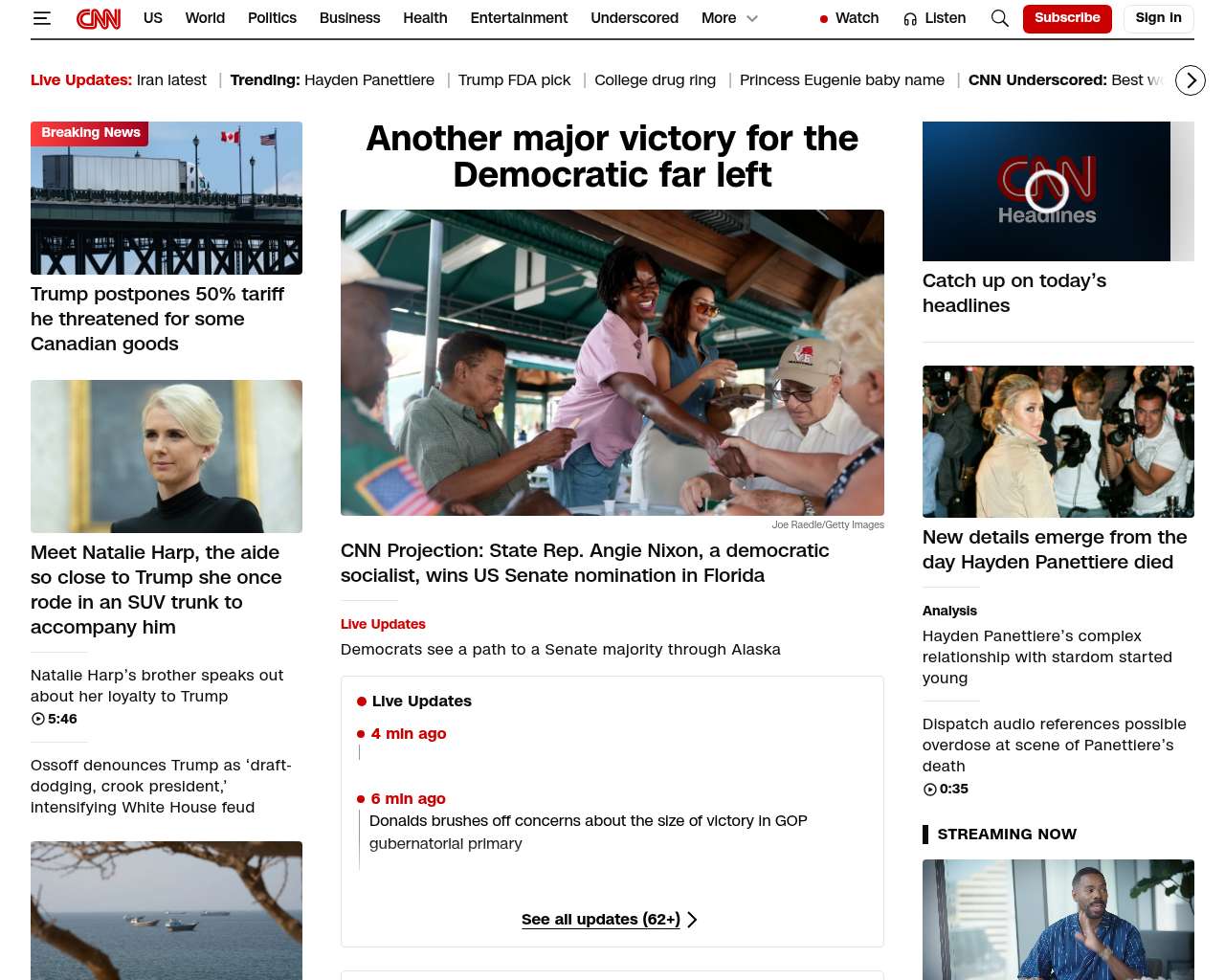Open the handshake campaign photo
Image resolution: width=1225 pixels, height=980 pixels.
(x=612, y=363)
